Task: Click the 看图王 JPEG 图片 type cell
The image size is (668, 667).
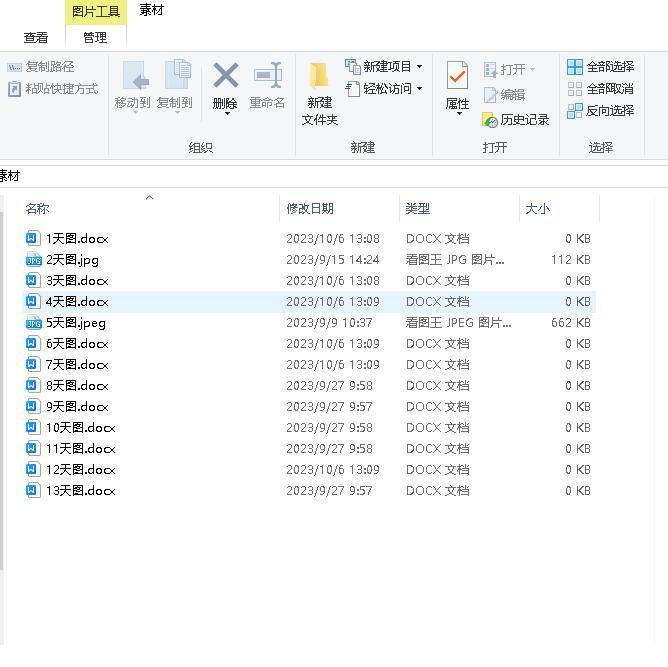Action: click(x=458, y=323)
